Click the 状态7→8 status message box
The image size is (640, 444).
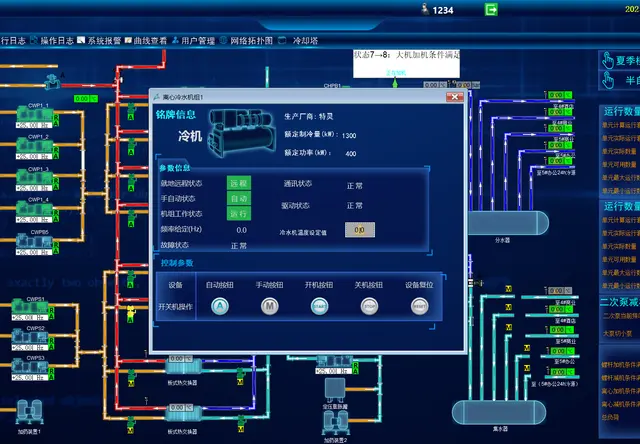click(x=406, y=64)
